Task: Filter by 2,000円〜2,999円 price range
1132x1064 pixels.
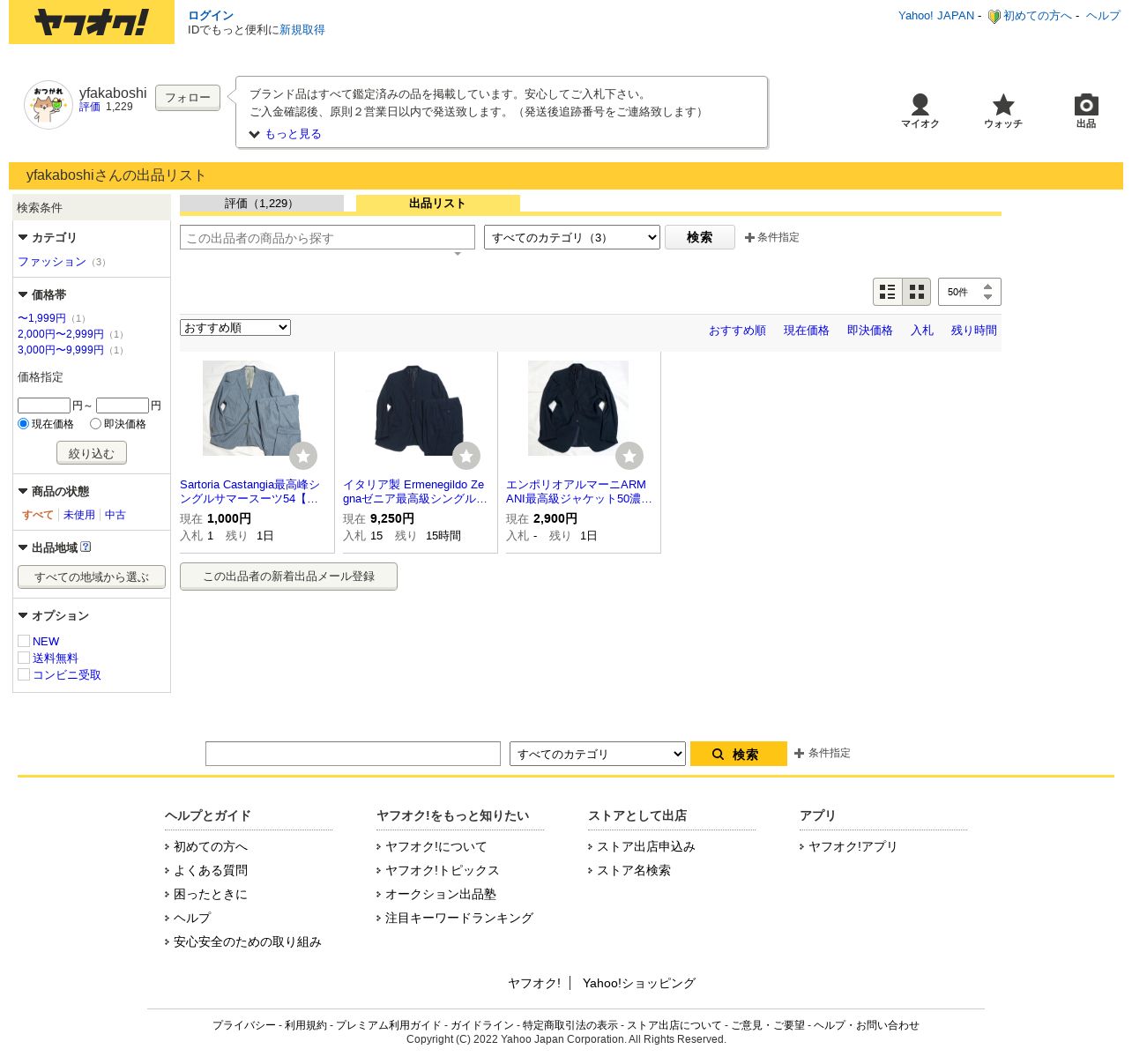Action: [x=61, y=334]
